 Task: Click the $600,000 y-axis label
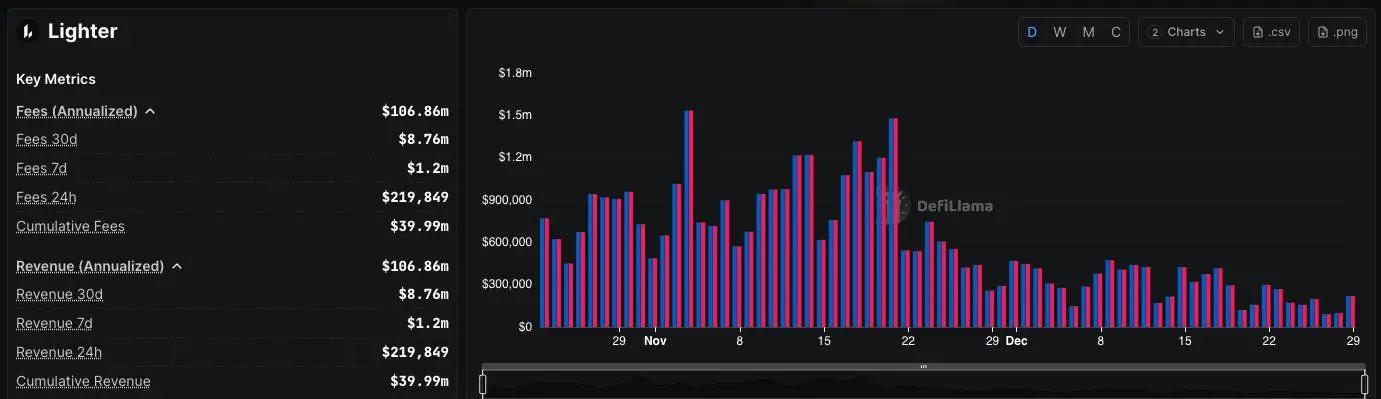coord(507,242)
